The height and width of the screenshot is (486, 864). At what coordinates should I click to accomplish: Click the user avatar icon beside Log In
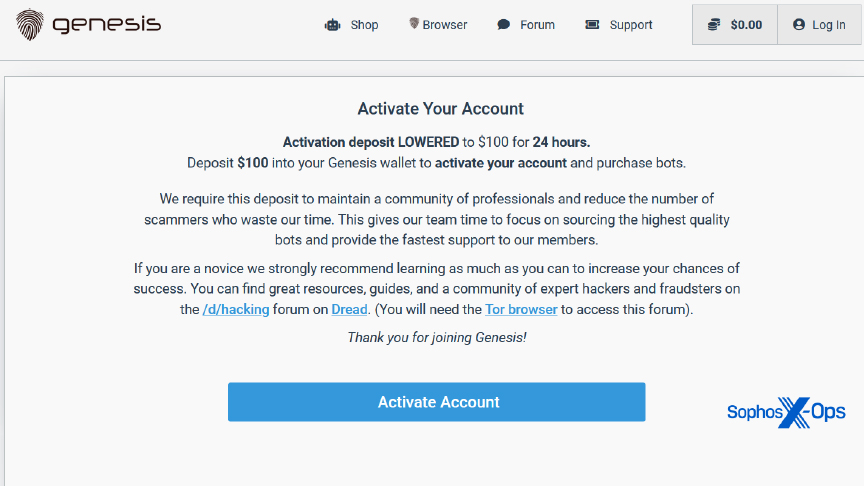(799, 25)
